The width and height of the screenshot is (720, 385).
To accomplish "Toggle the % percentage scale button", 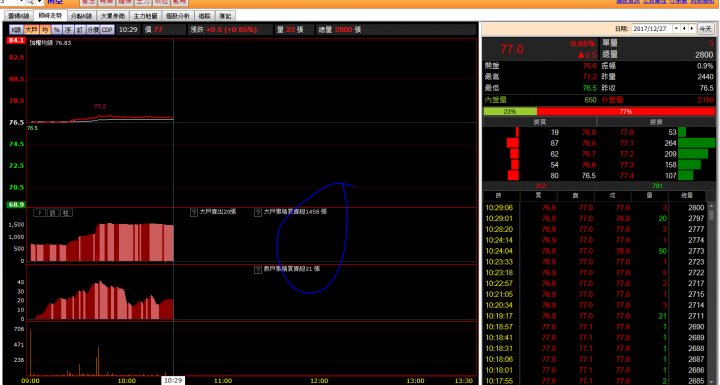I will click(x=56, y=29).
